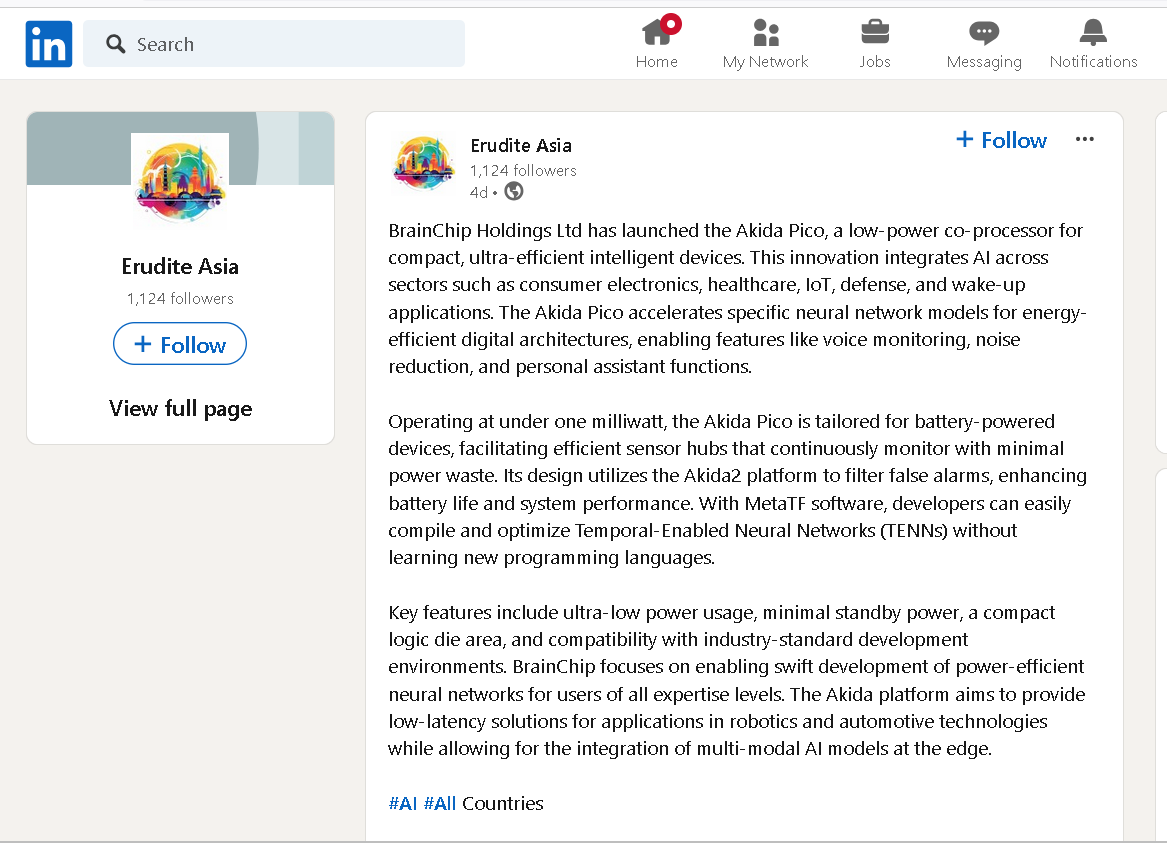Image resolution: width=1167 pixels, height=843 pixels.
Task: Click the #AI hashtag
Action: click(403, 804)
